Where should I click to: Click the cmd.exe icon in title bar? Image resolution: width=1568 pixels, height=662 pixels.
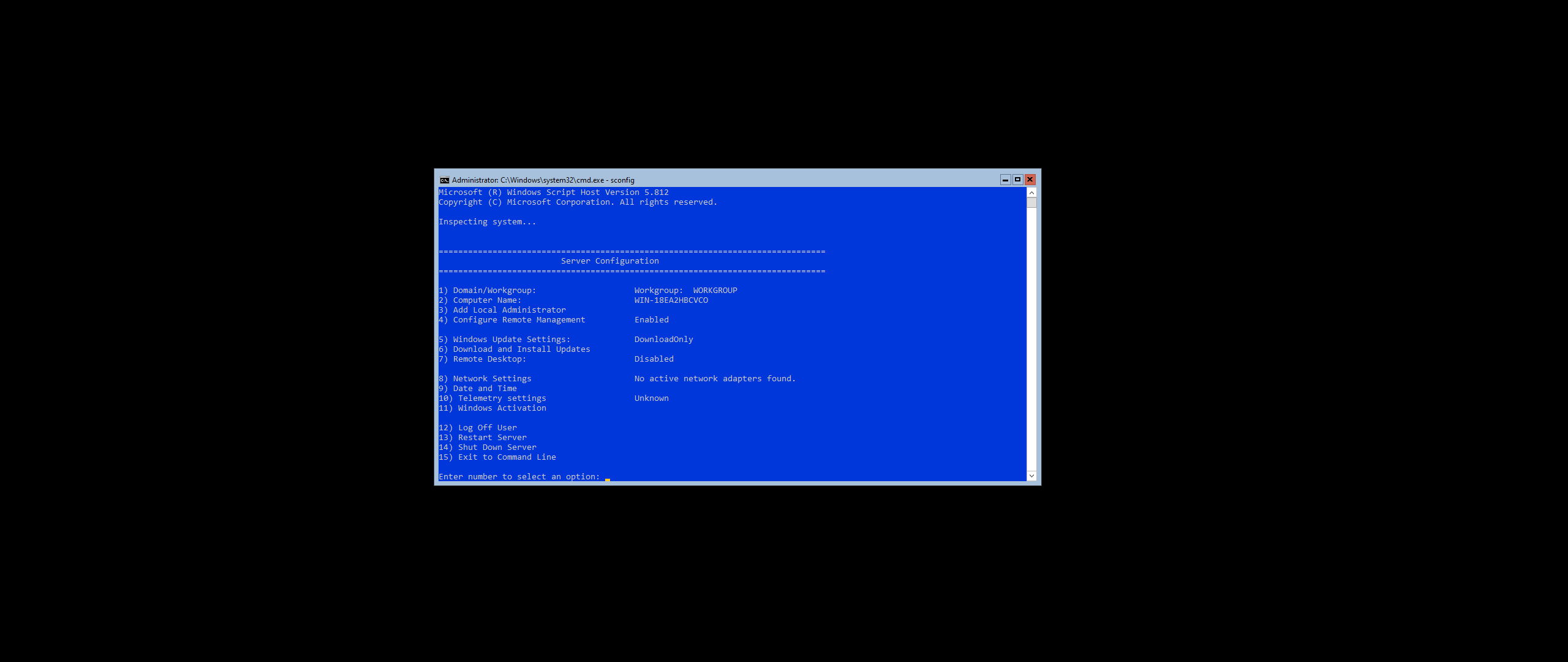point(444,180)
